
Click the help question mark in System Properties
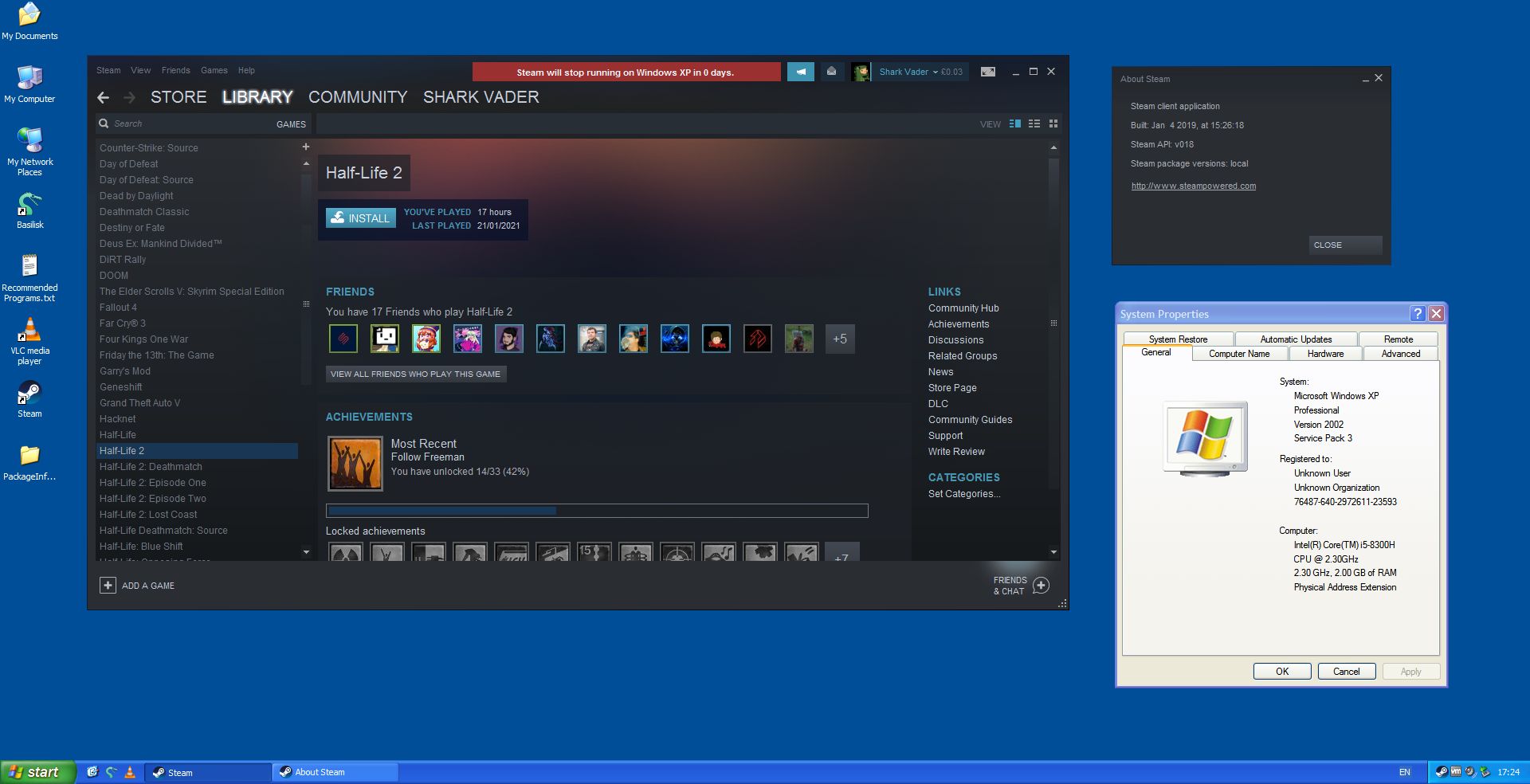pyautogui.click(x=1419, y=314)
